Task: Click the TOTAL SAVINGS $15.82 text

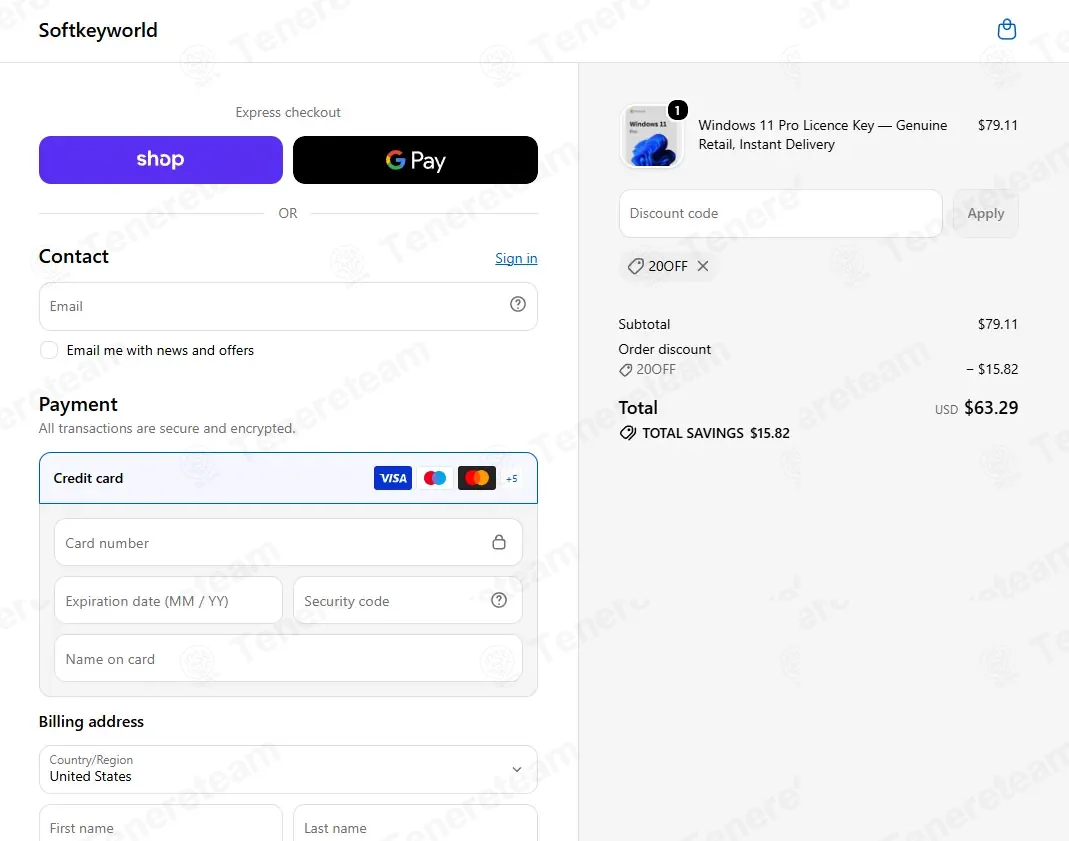Action: (716, 433)
